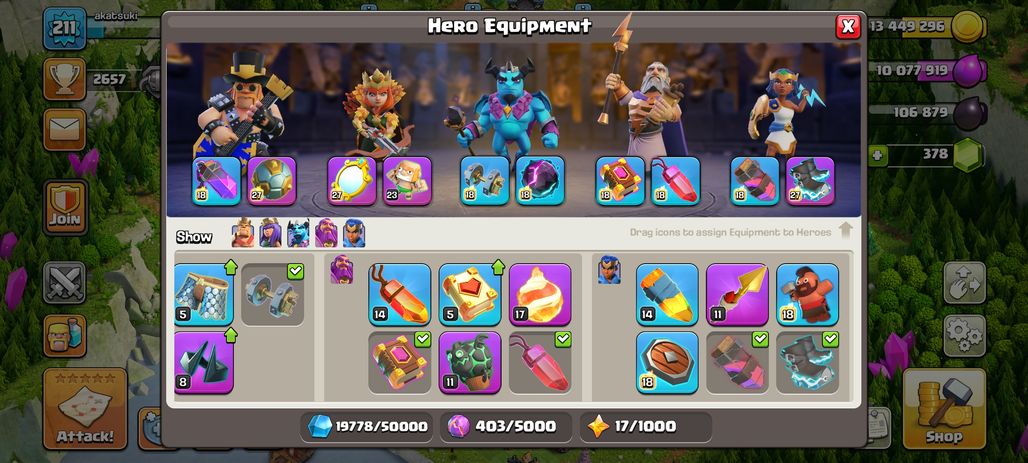The width and height of the screenshot is (1028, 463).
Task: Tap the level 8 upgradable spiked gauntlet
Action: click(x=204, y=362)
